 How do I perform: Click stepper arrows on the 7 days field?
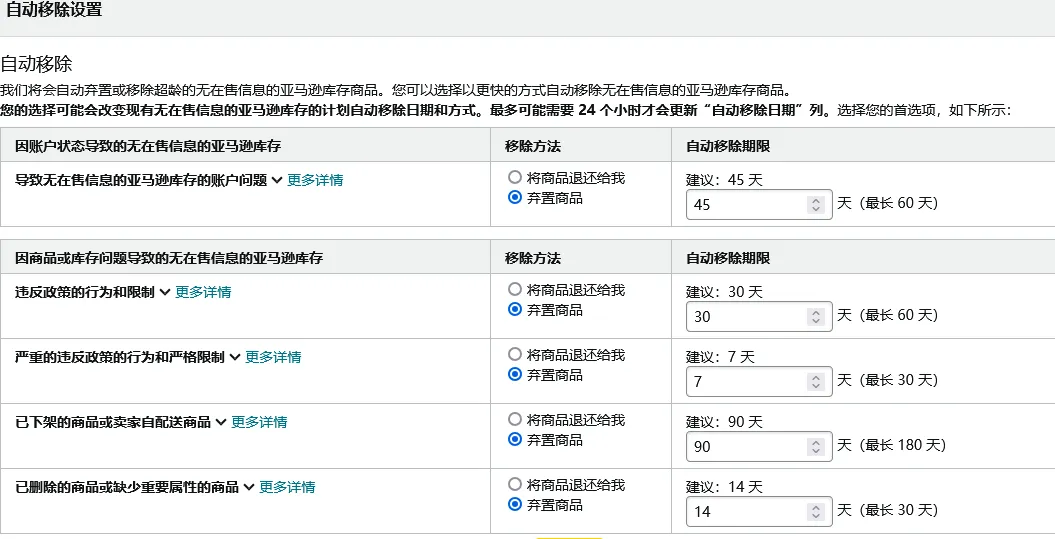click(x=816, y=381)
